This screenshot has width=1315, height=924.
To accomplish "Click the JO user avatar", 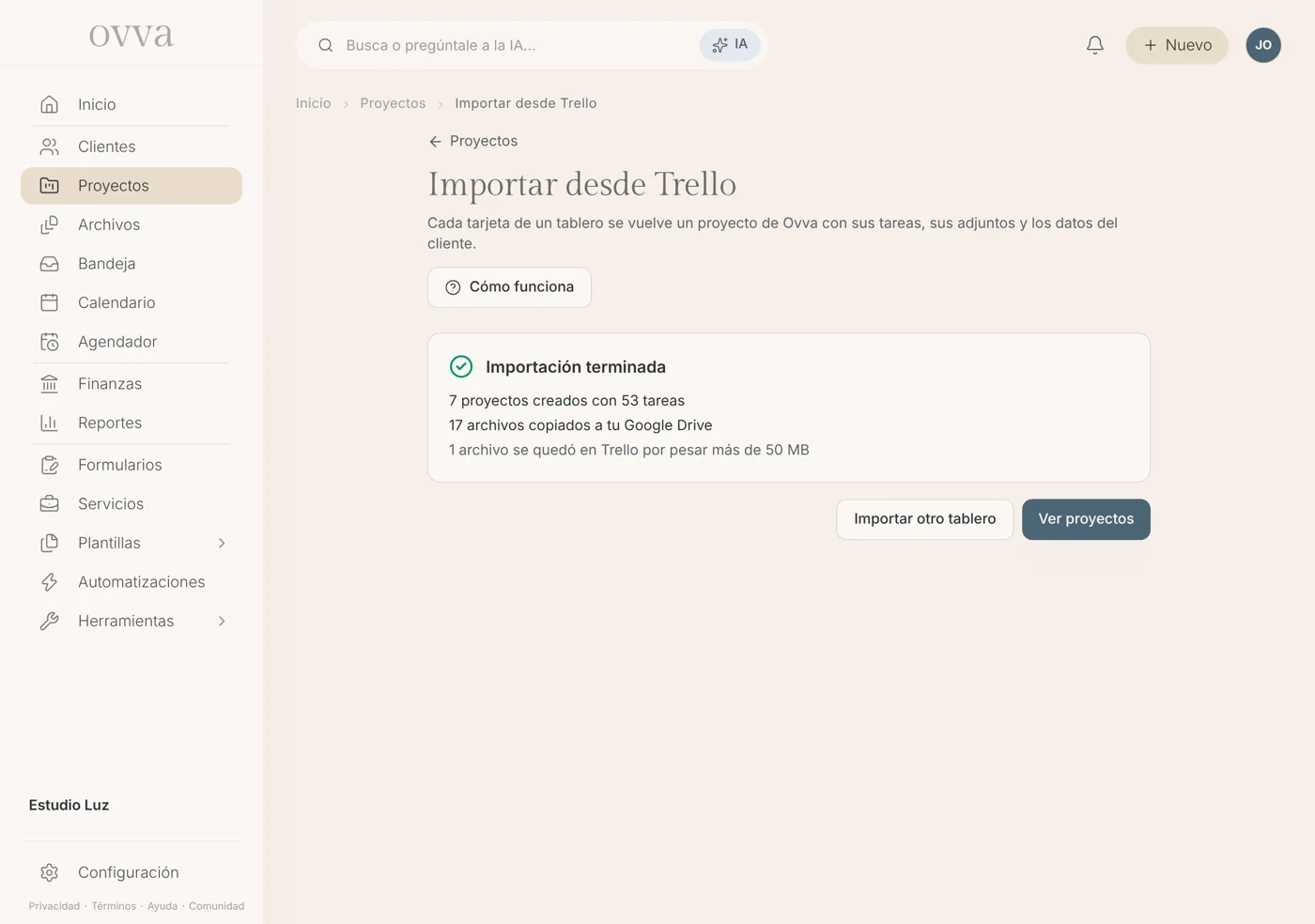I will pyautogui.click(x=1263, y=45).
